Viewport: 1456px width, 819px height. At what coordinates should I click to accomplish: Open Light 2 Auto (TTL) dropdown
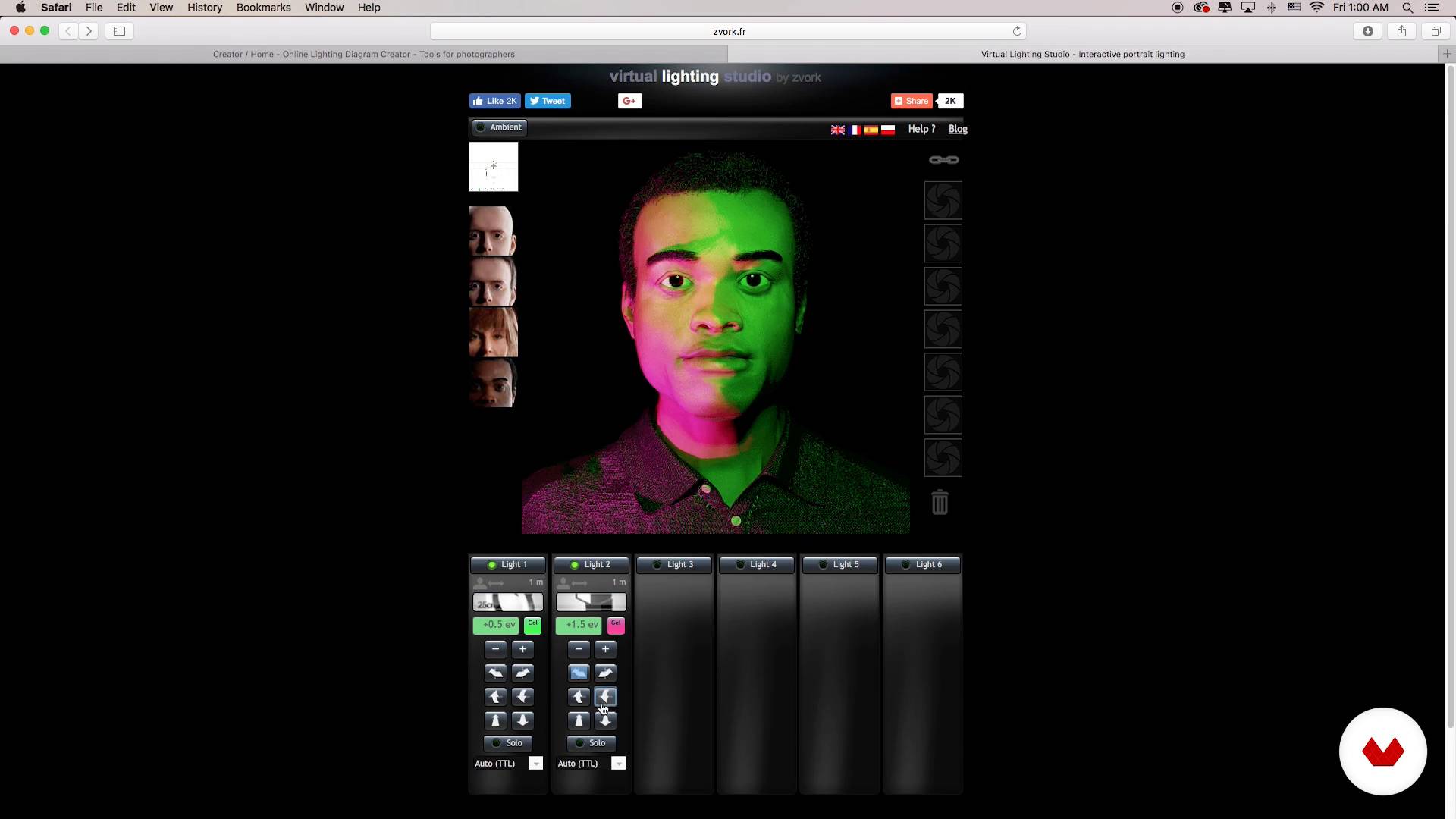coord(619,764)
